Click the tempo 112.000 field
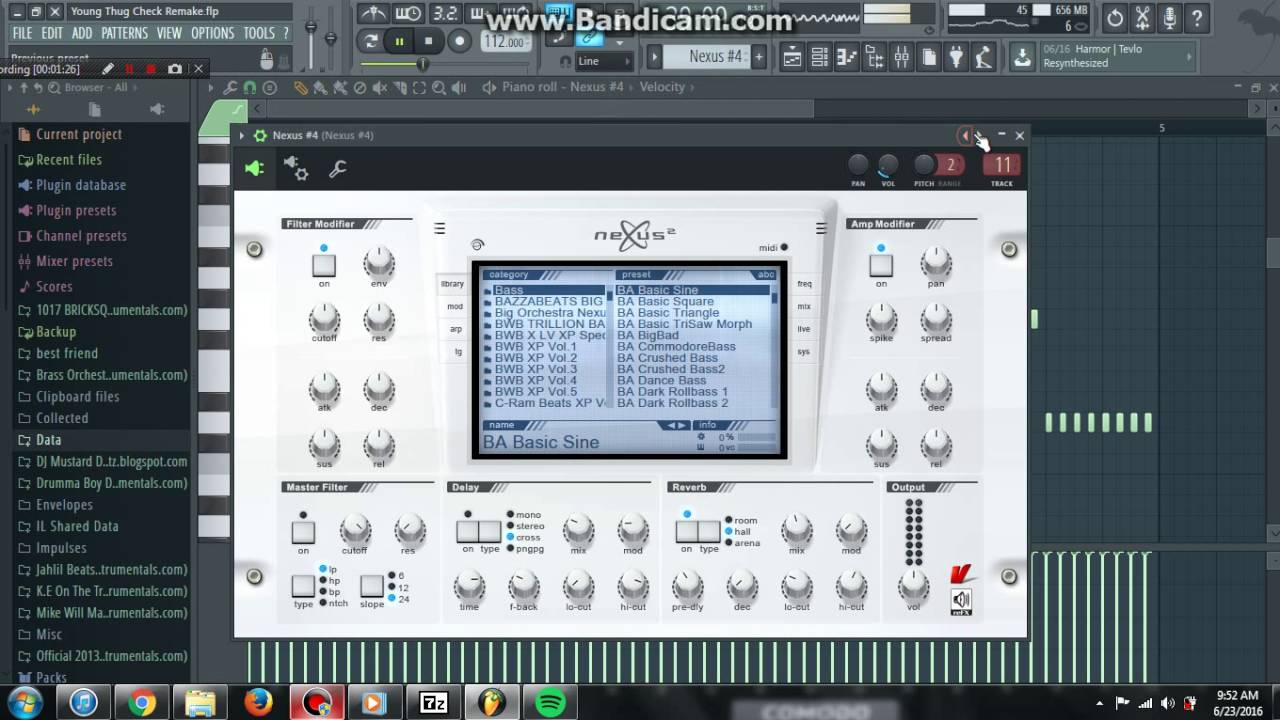The height and width of the screenshot is (720, 1280). click(505, 42)
